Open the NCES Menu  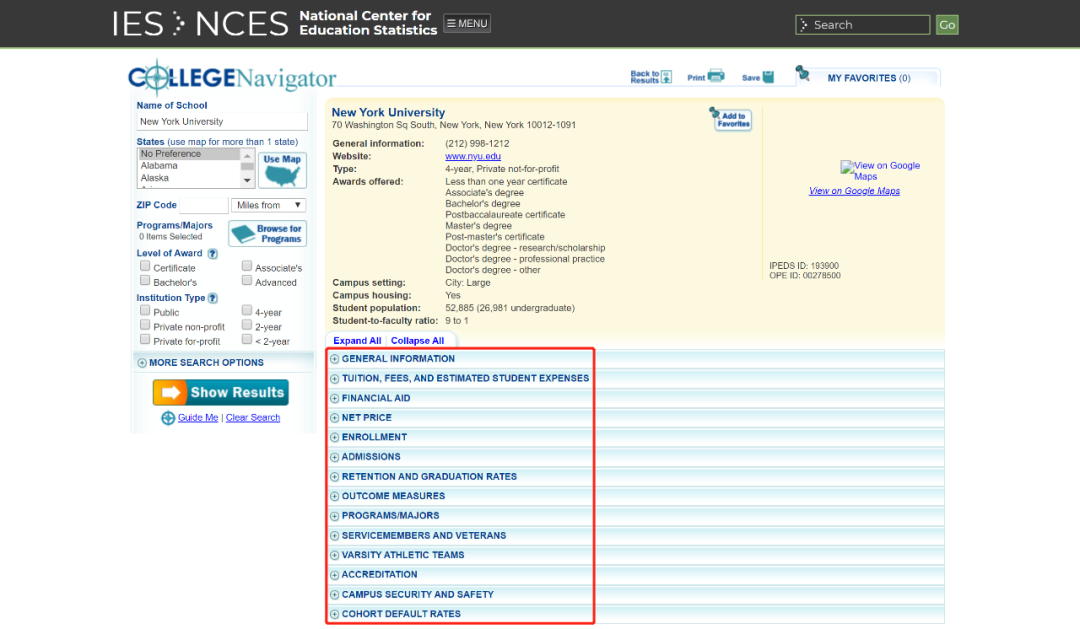pos(467,24)
